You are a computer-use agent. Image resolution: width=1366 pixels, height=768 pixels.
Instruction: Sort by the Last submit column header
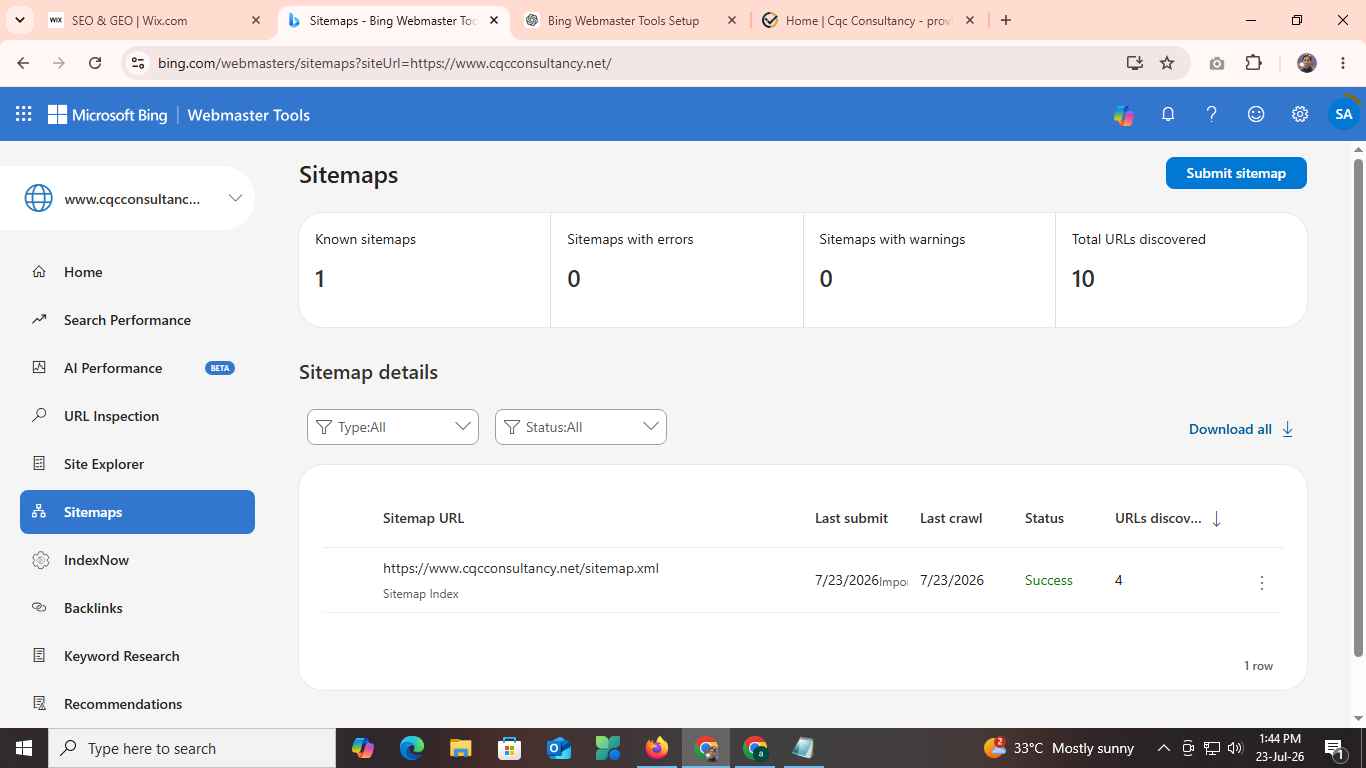(x=851, y=519)
